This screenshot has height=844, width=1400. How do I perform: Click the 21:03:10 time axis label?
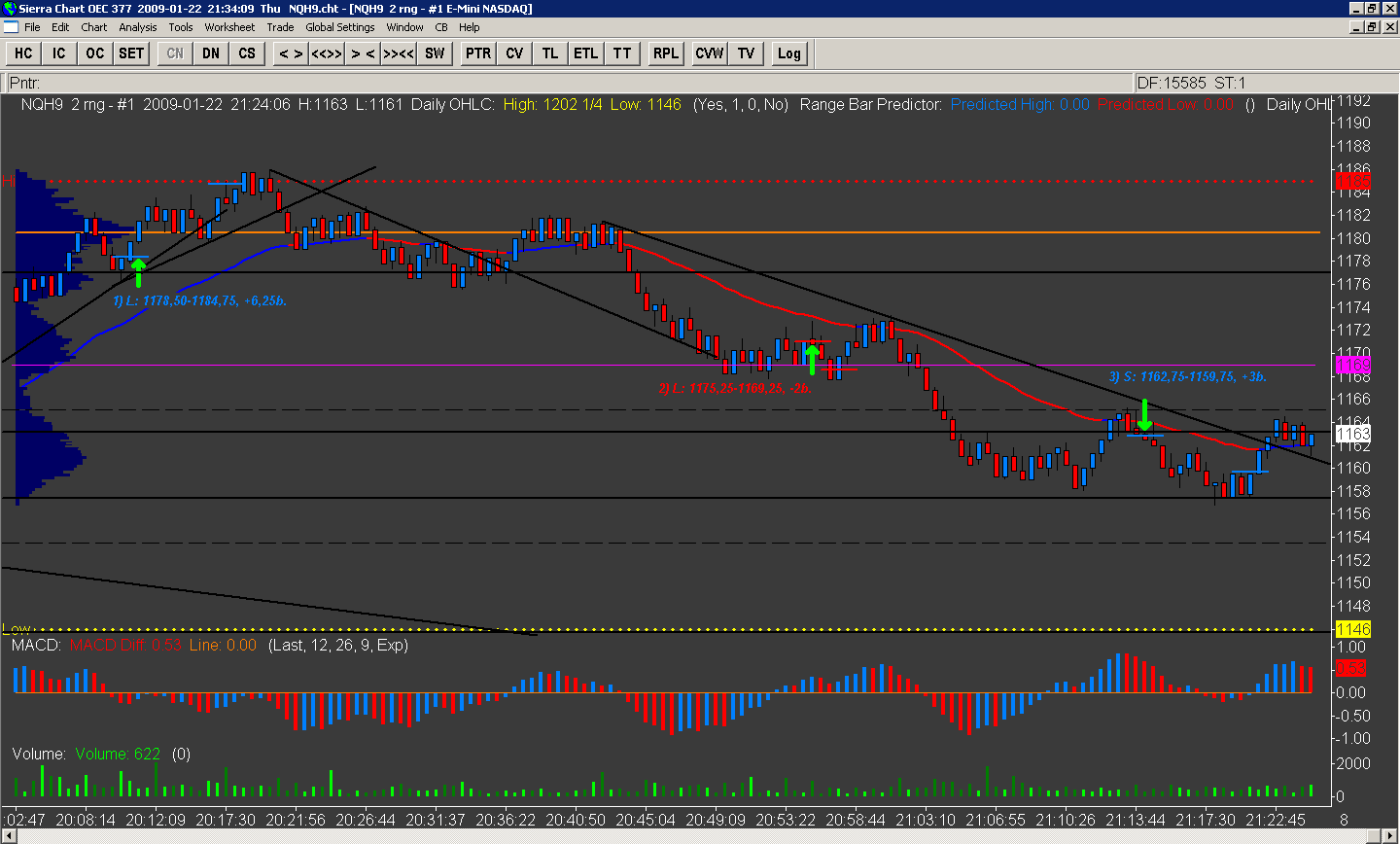point(927,820)
